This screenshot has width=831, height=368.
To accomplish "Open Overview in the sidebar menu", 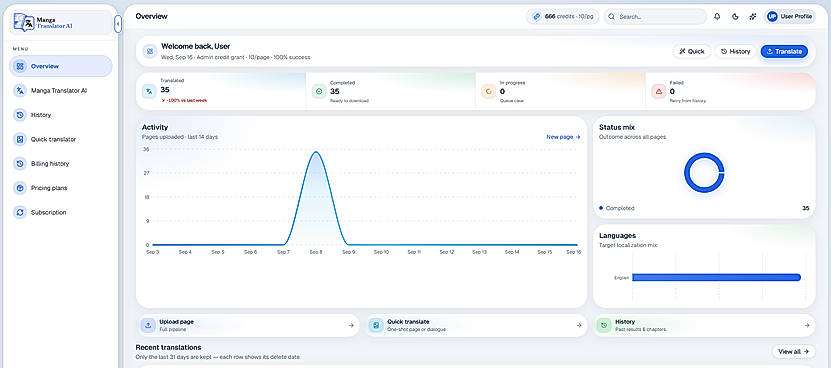I will 60,66.
